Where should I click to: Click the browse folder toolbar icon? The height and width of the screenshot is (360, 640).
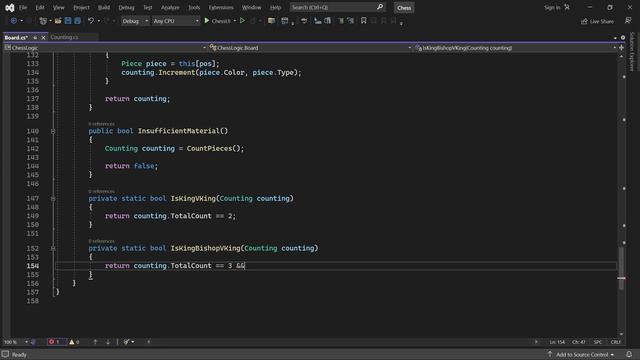(x=271, y=20)
